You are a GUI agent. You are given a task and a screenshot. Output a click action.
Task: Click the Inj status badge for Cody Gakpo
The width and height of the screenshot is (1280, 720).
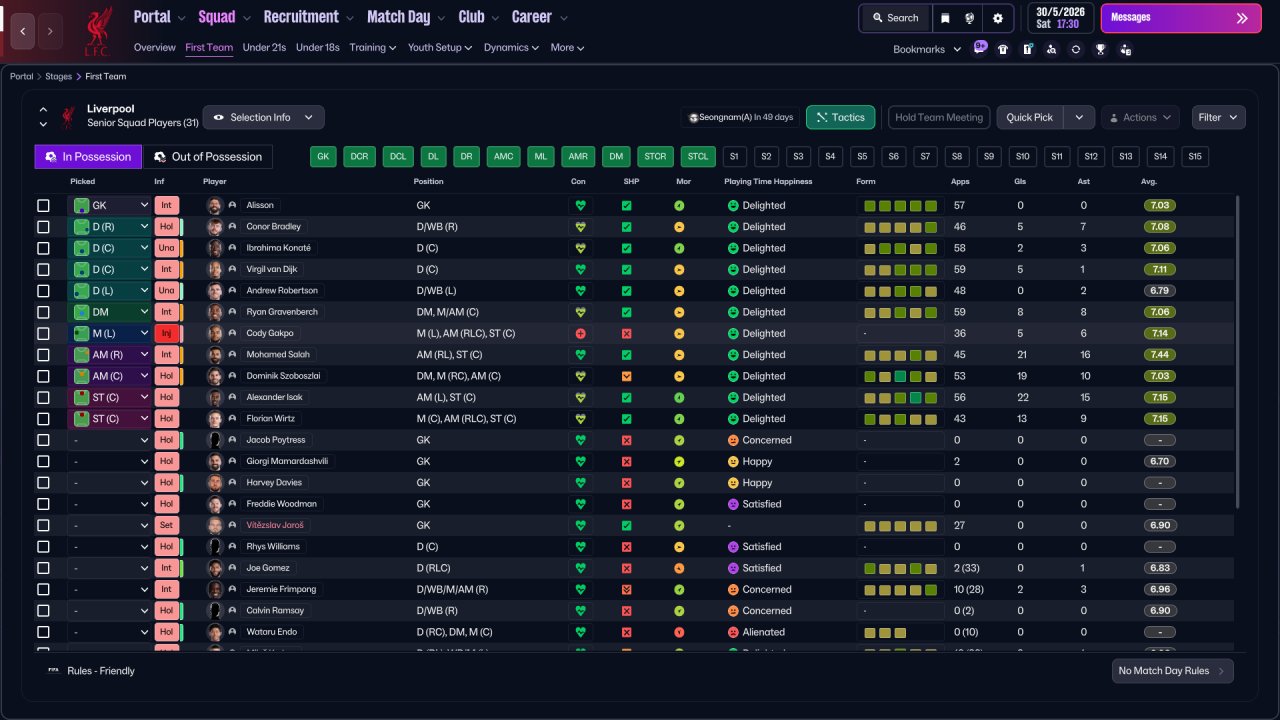tap(167, 334)
